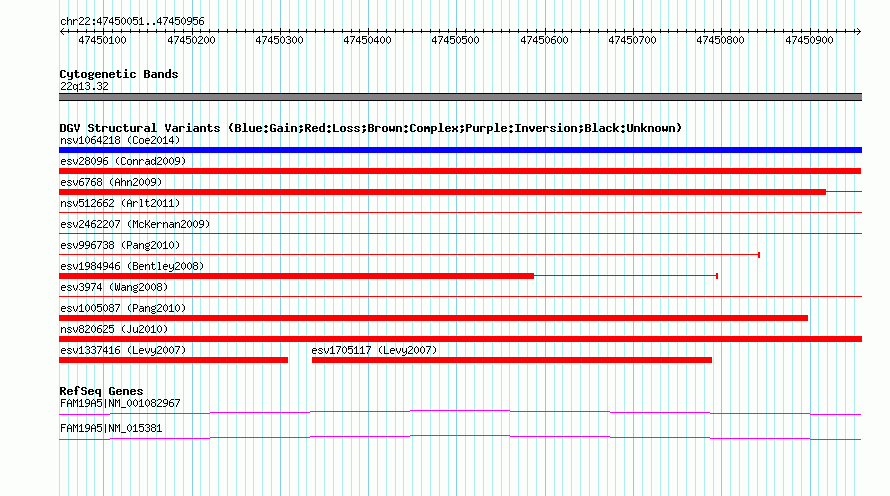
Task: Click the FAM19A5|NM_015381 gene label
Action: 111,428
